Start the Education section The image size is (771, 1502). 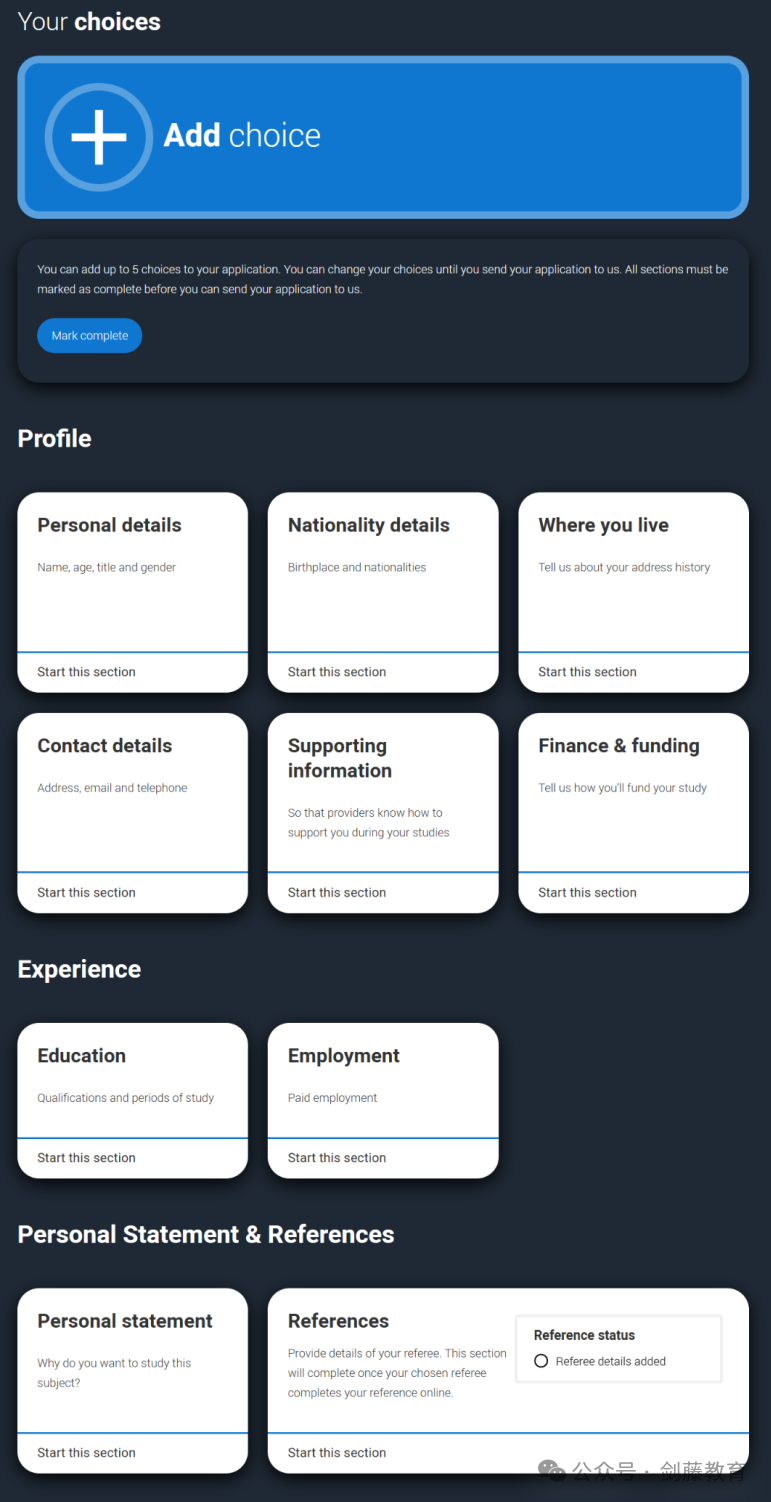86,1158
